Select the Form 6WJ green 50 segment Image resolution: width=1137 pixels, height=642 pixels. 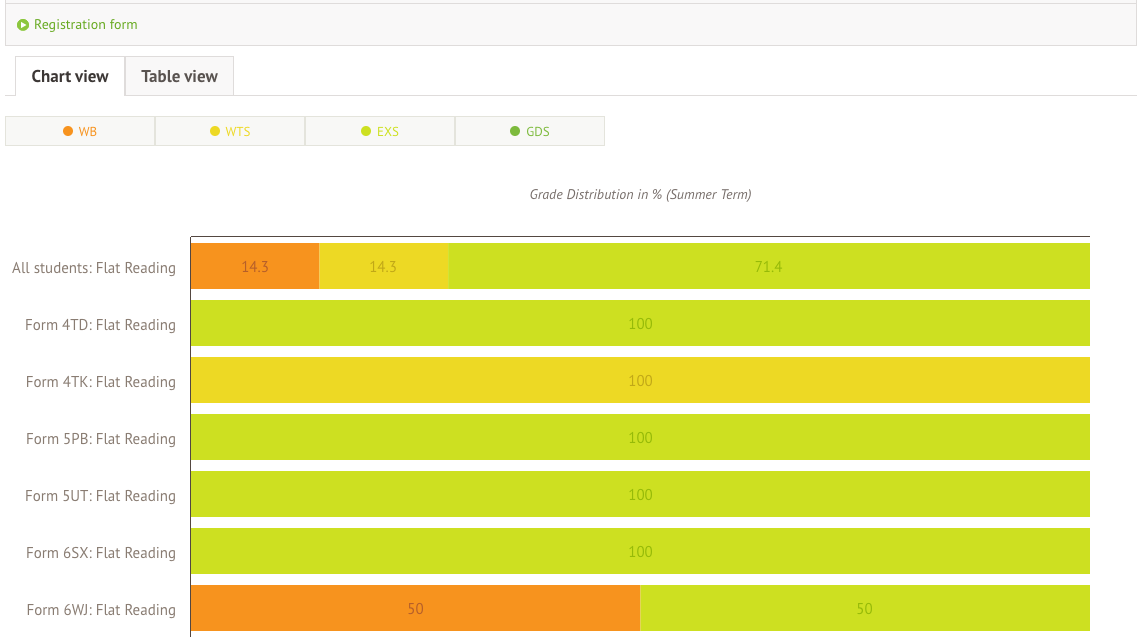(x=864, y=608)
